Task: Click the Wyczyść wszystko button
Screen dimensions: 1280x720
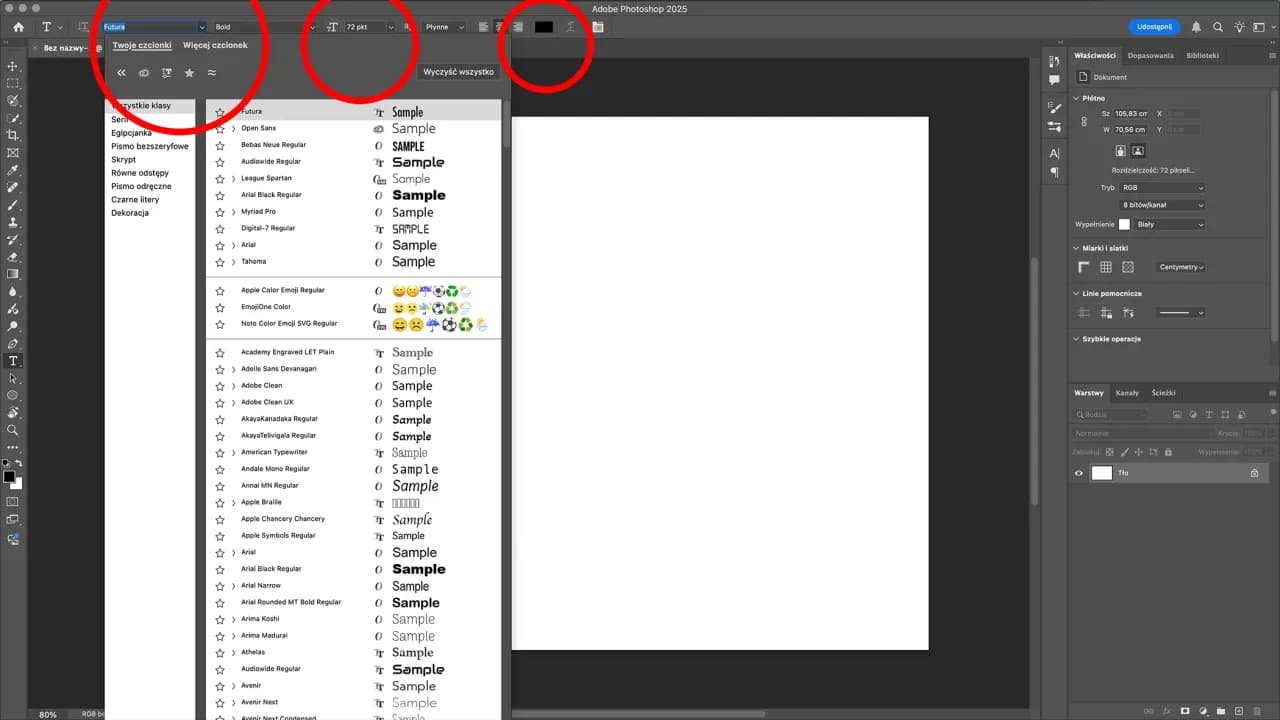Action: [x=458, y=71]
